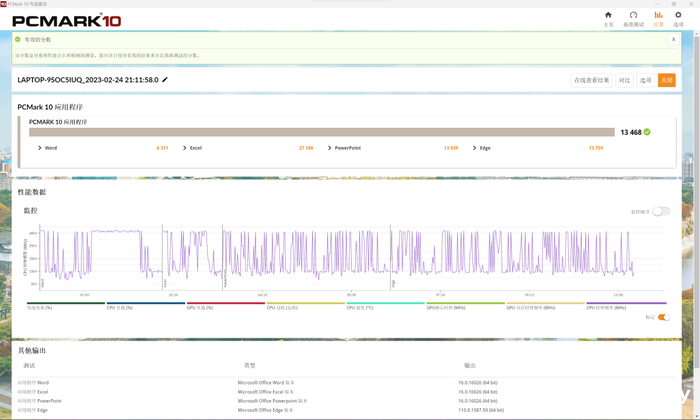Image resolution: width=700 pixels, height=420 pixels.
Task: Select the GPU load (%) red legend
Action: [x=225, y=305]
